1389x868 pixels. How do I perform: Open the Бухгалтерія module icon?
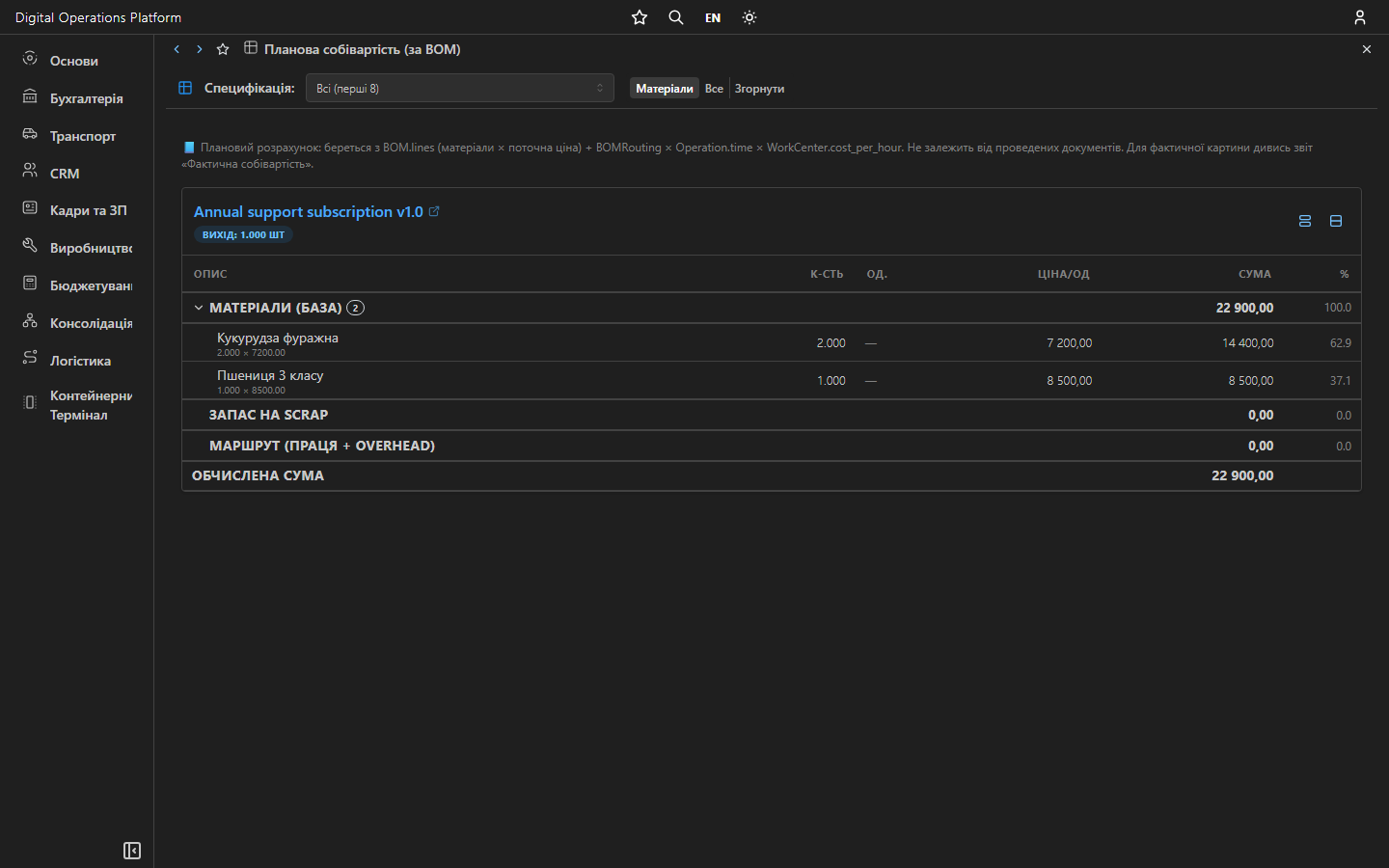click(30, 96)
